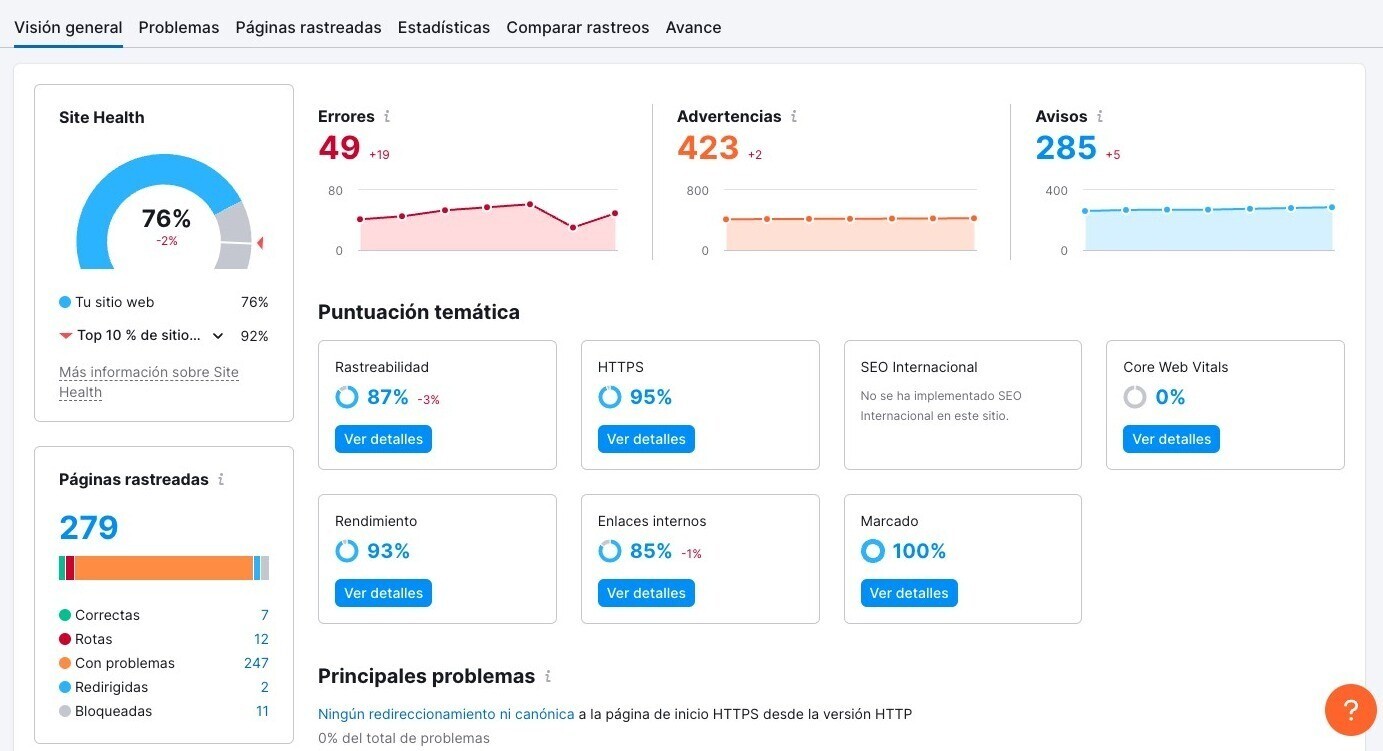
Task: Open Ningún redireccionamiento ni canónica link
Action: [x=446, y=714]
